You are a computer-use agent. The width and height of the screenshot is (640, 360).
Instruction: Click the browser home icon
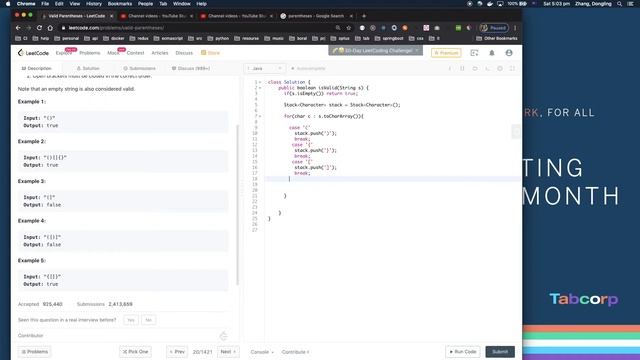(50, 28)
